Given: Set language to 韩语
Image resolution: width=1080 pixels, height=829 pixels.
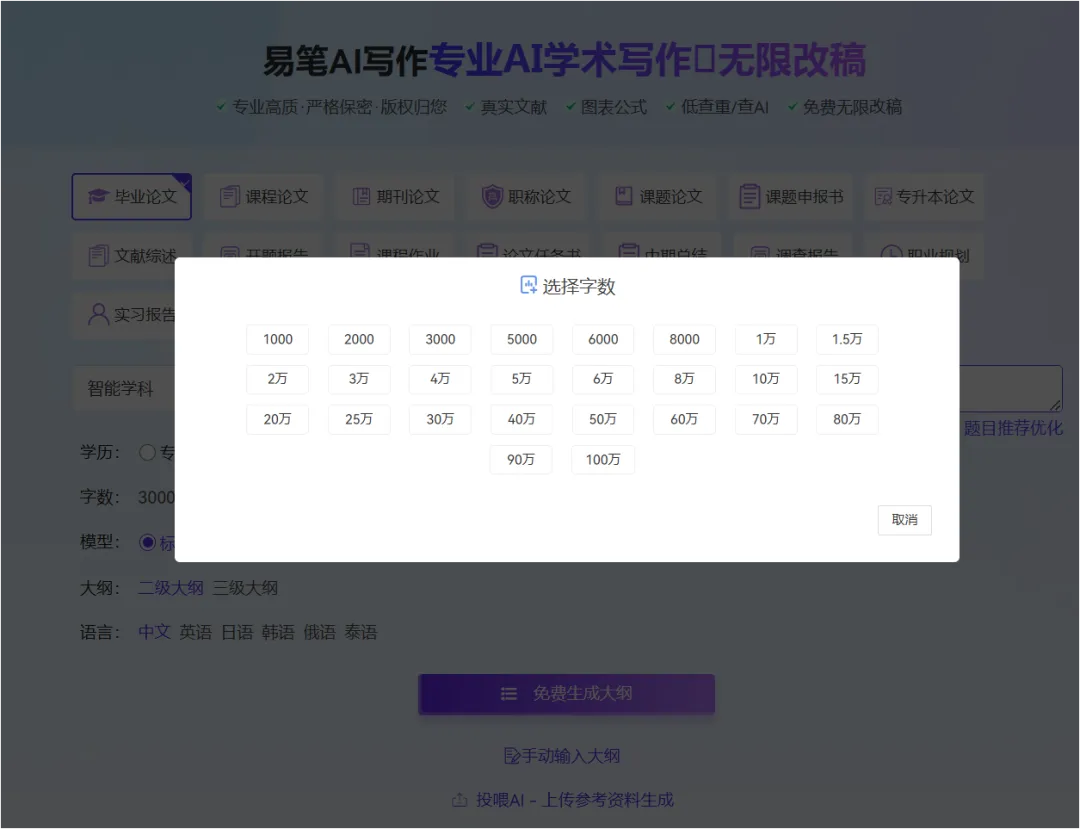Looking at the screenshot, I should coord(278,632).
